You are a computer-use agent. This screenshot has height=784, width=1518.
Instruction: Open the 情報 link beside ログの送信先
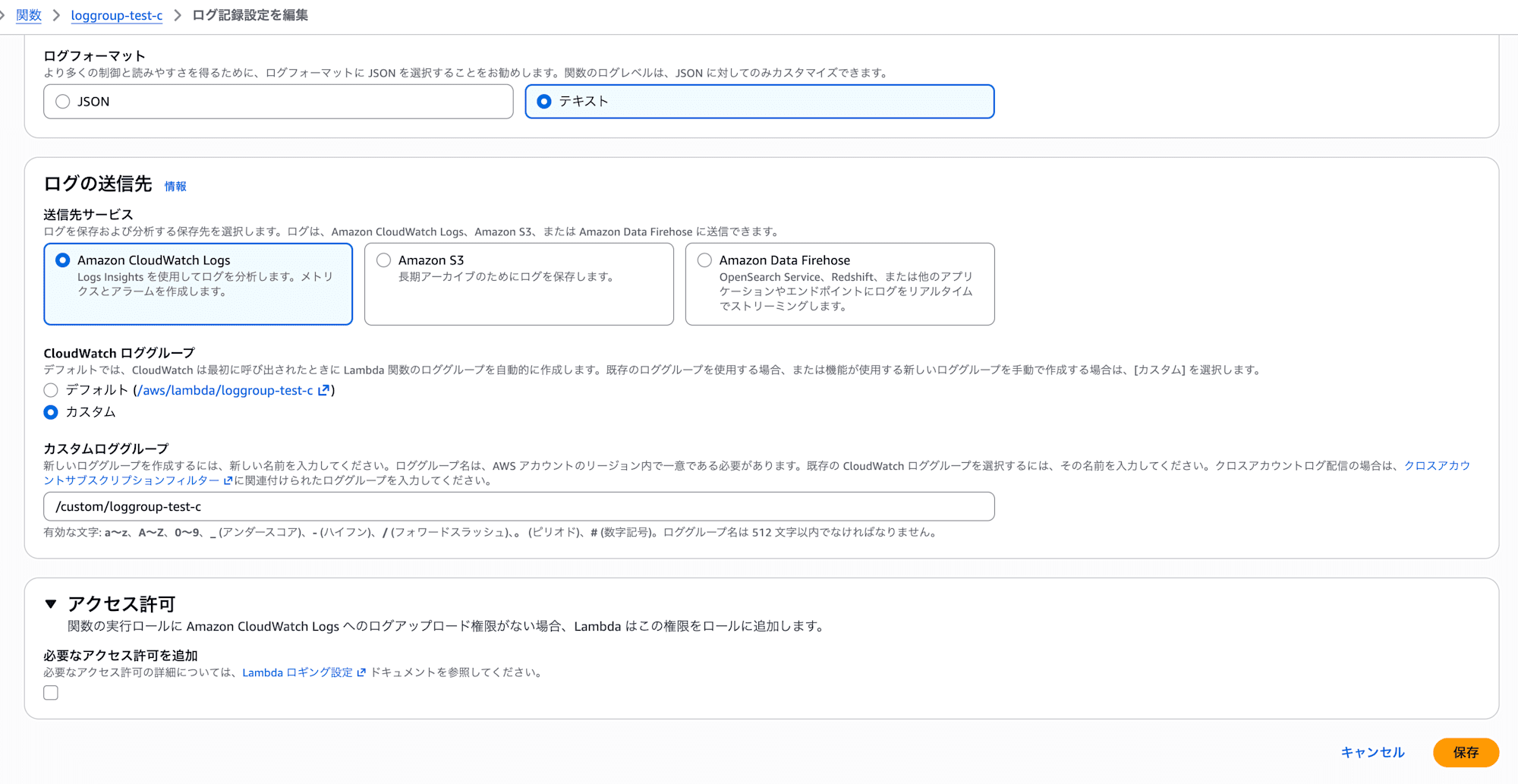[x=175, y=186]
